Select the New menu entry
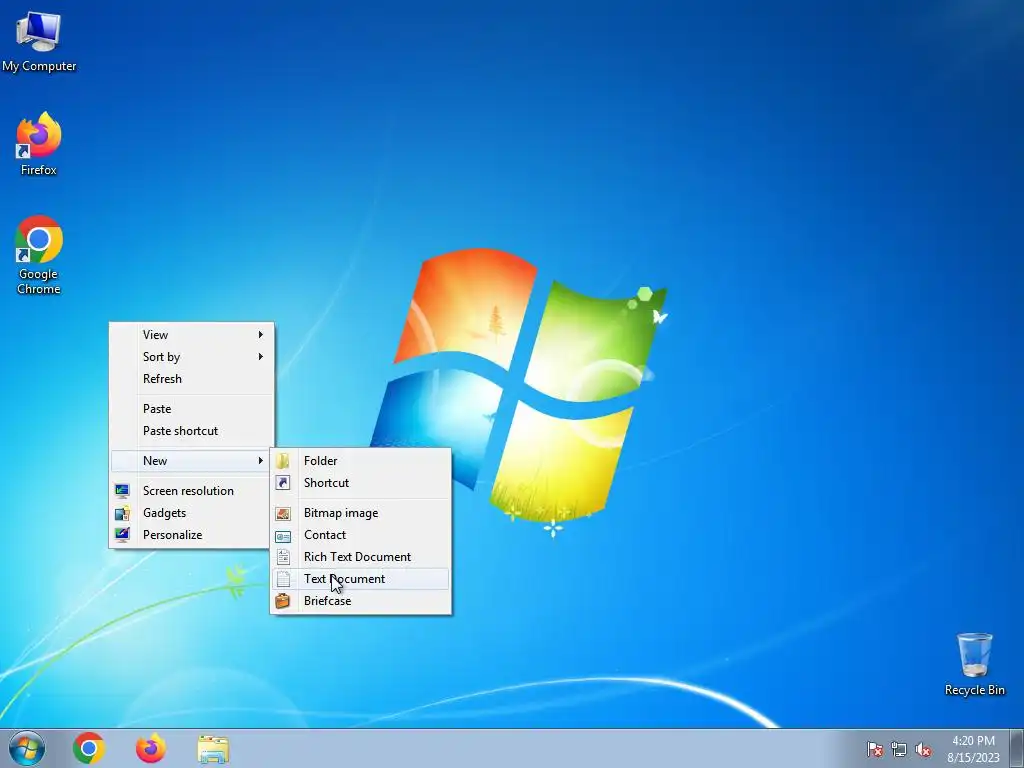Image resolution: width=1024 pixels, height=768 pixels. [x=191, y=461]
